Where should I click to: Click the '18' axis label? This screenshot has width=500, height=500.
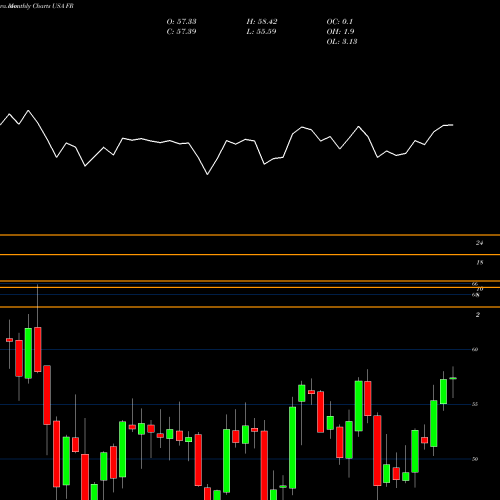coord(479,263)
